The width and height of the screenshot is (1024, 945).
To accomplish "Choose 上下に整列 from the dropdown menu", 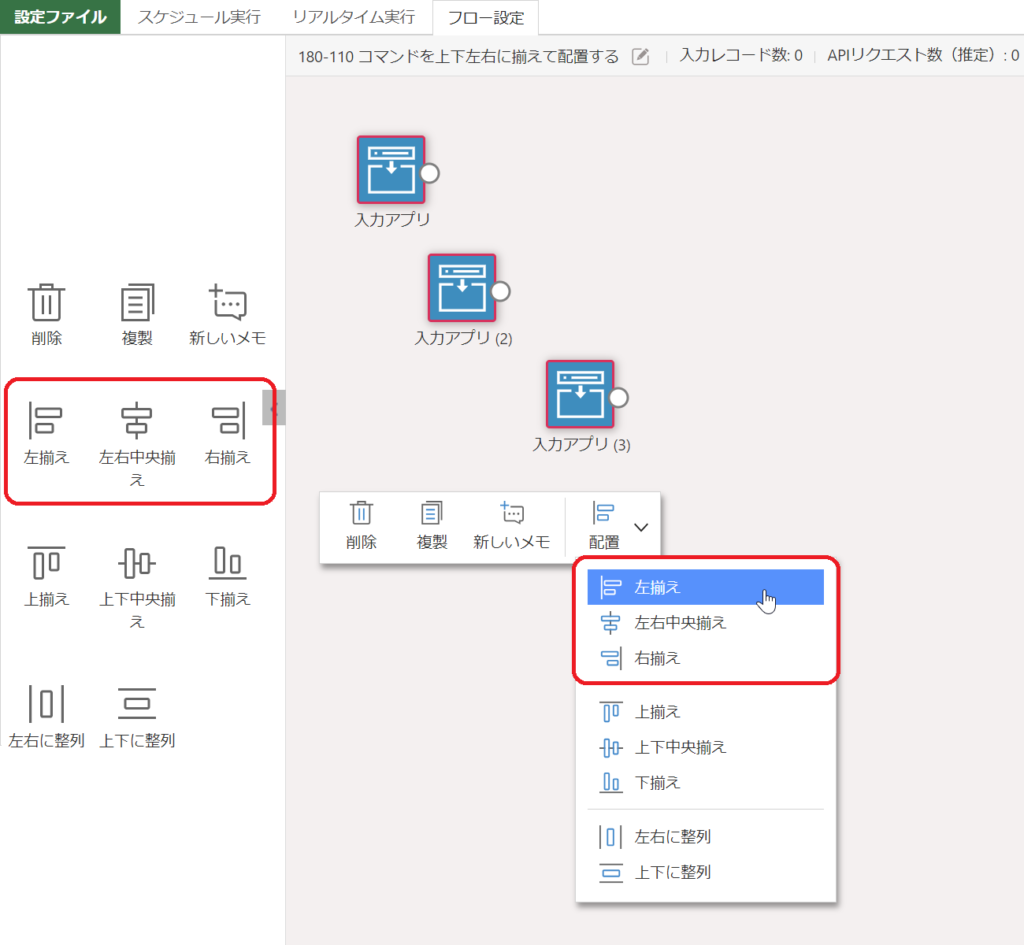I will coord(672,872).
